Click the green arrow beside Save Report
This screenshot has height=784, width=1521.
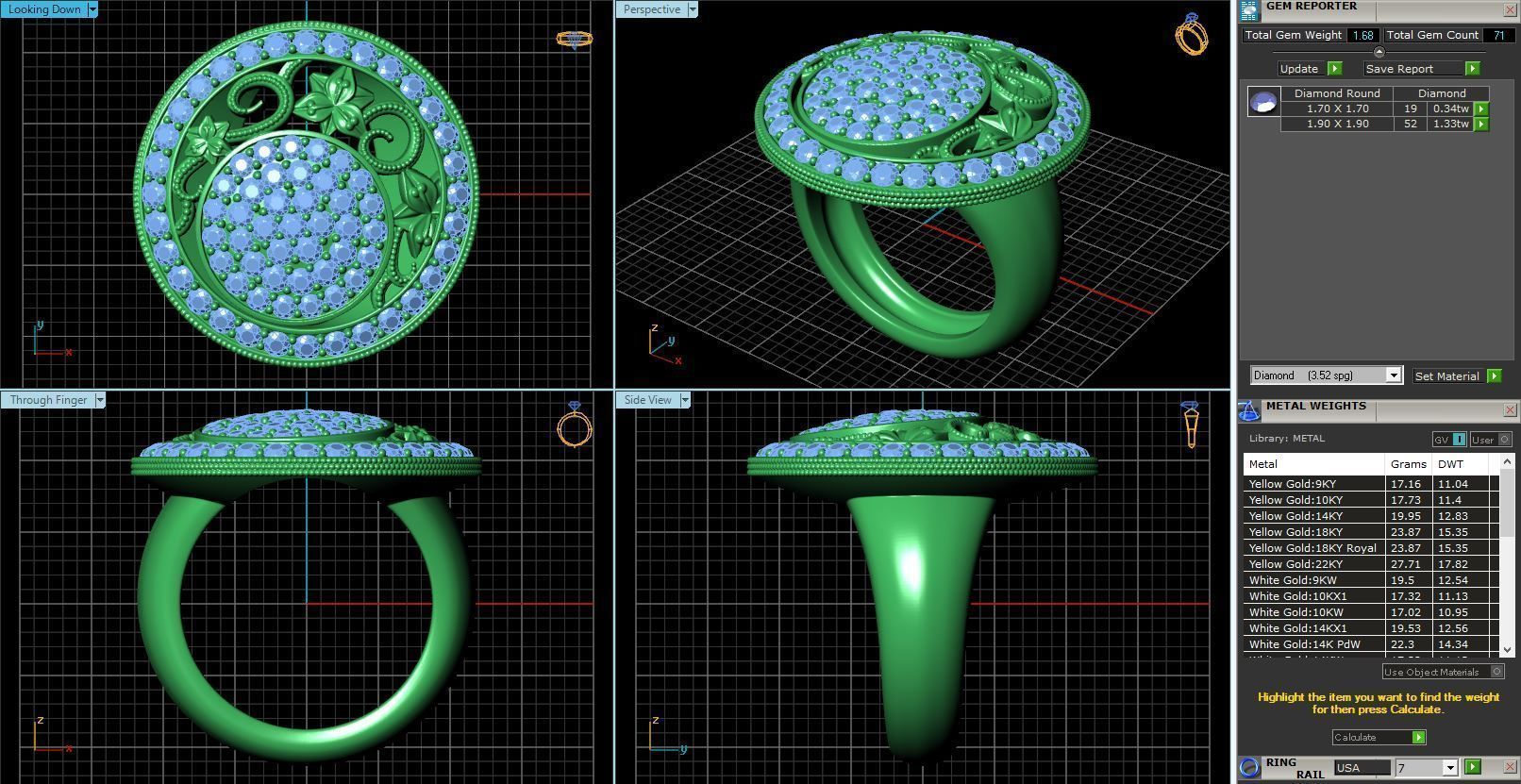(1472, 69)
